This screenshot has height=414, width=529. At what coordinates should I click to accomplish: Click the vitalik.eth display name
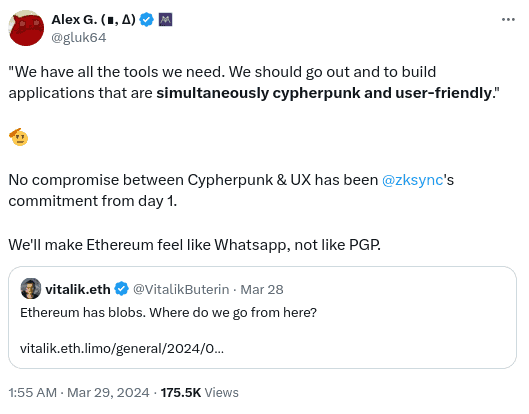tap(78, 289)
